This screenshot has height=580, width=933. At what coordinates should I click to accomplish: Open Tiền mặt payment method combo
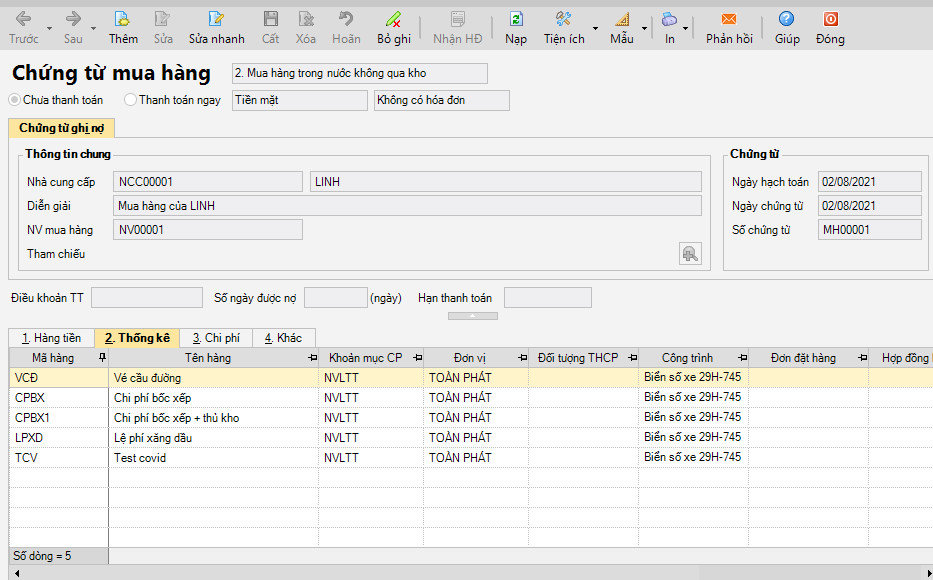click(x=299, y=100)
